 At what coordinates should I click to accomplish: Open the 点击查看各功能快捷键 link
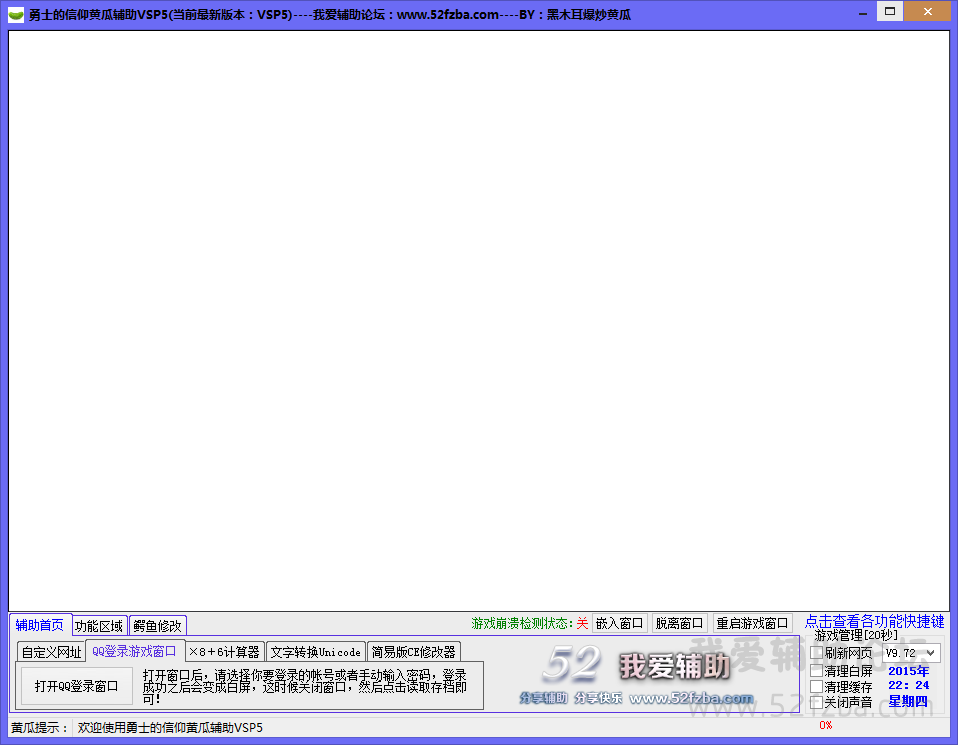point(874,622)
